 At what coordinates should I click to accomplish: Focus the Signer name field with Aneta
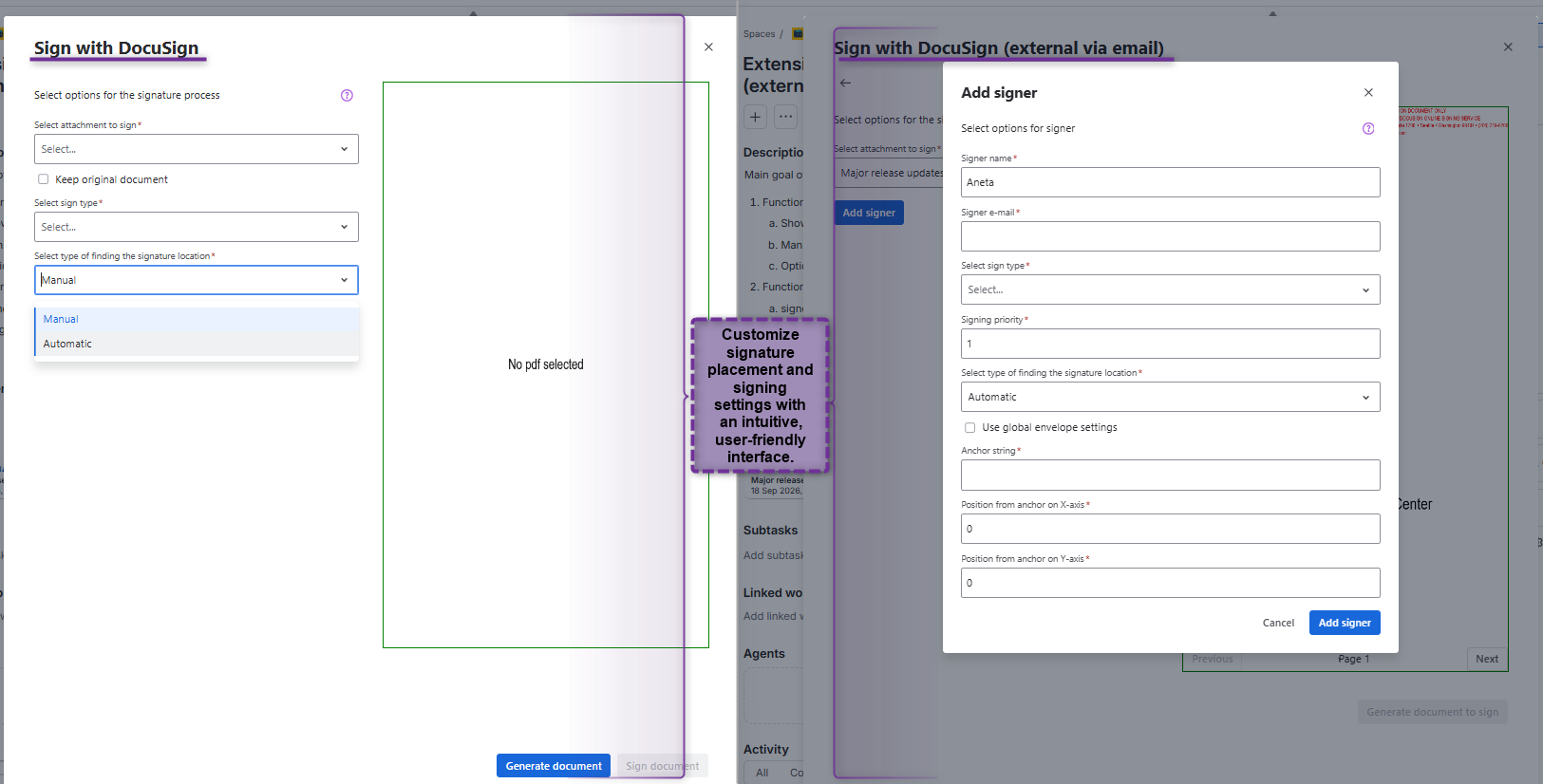[x=1170, y=182]
